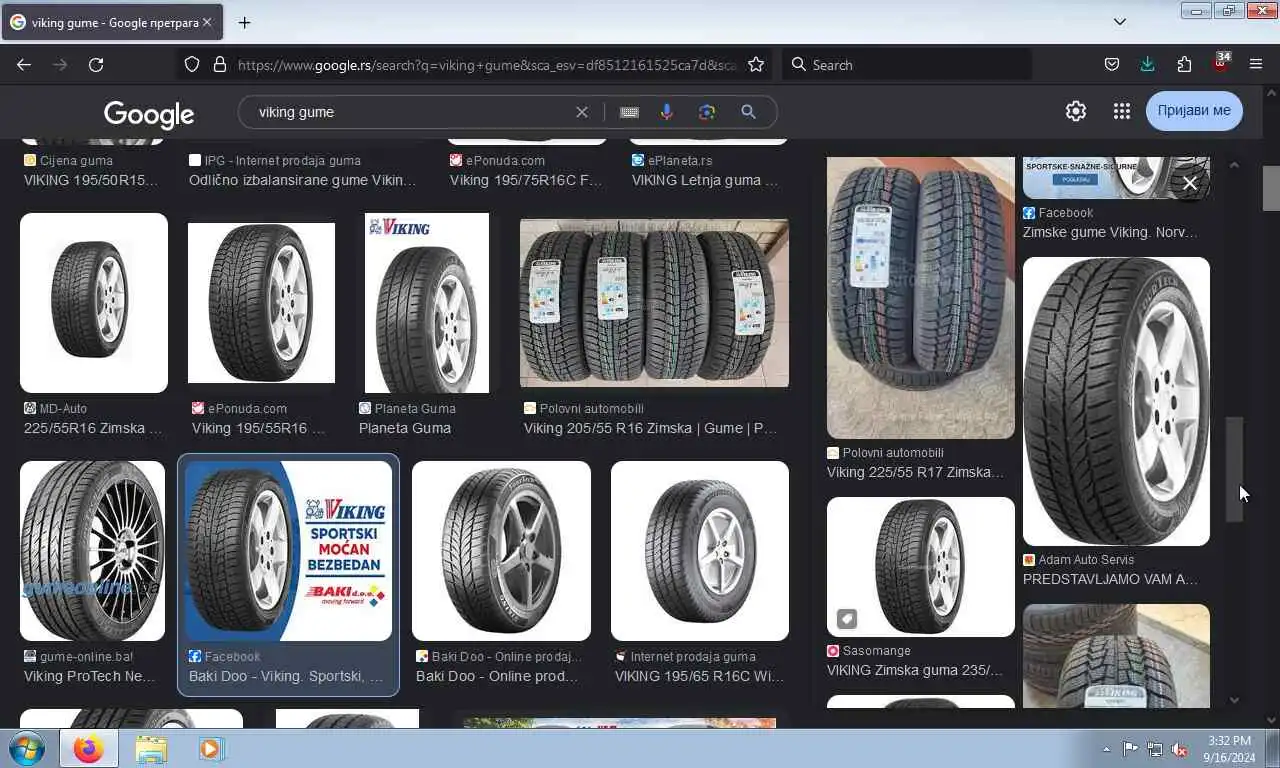
Task: Open the extensions puzzle icon
Action: (1184, 65)
